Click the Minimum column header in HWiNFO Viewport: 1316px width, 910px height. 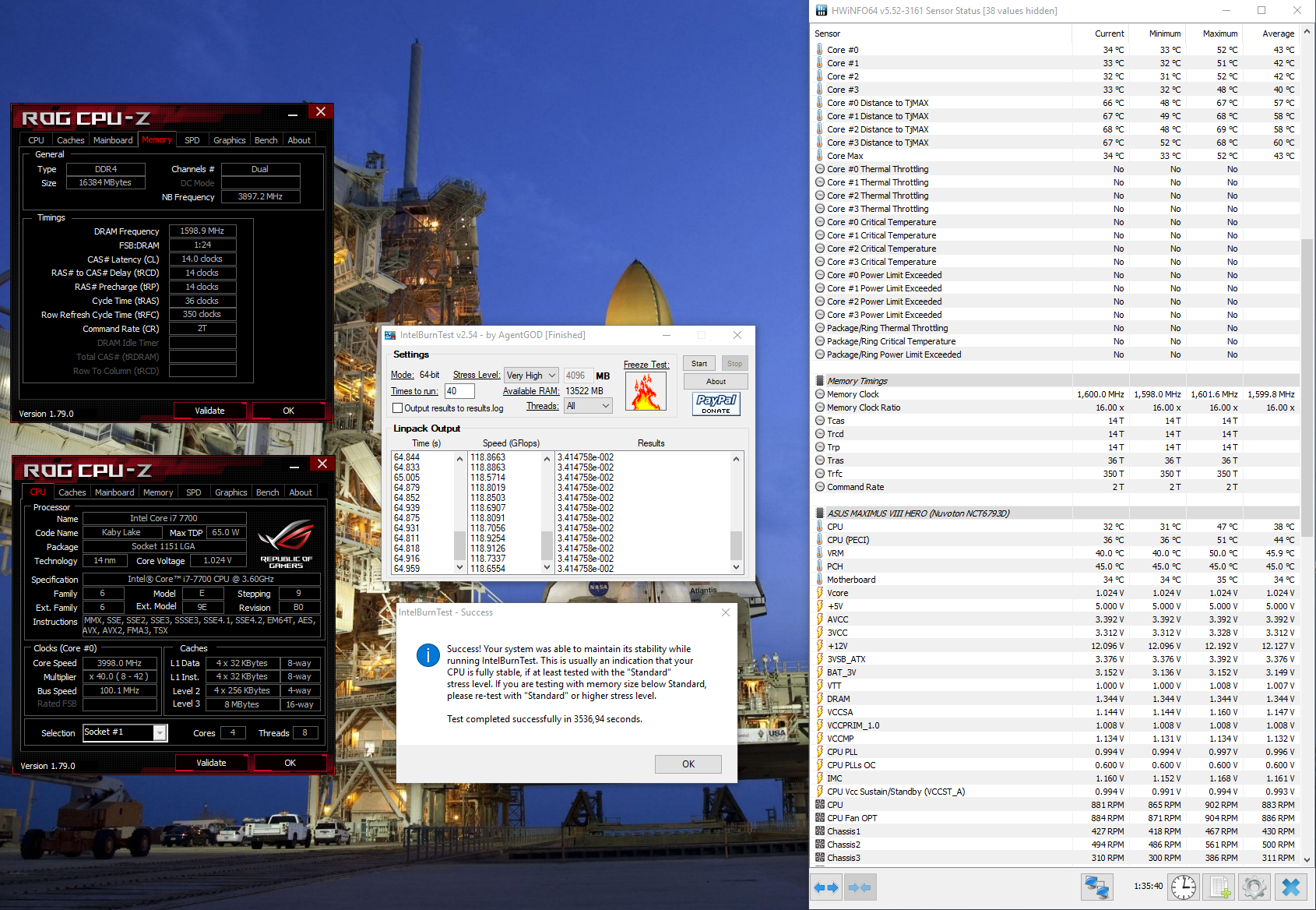(1156, 34)
